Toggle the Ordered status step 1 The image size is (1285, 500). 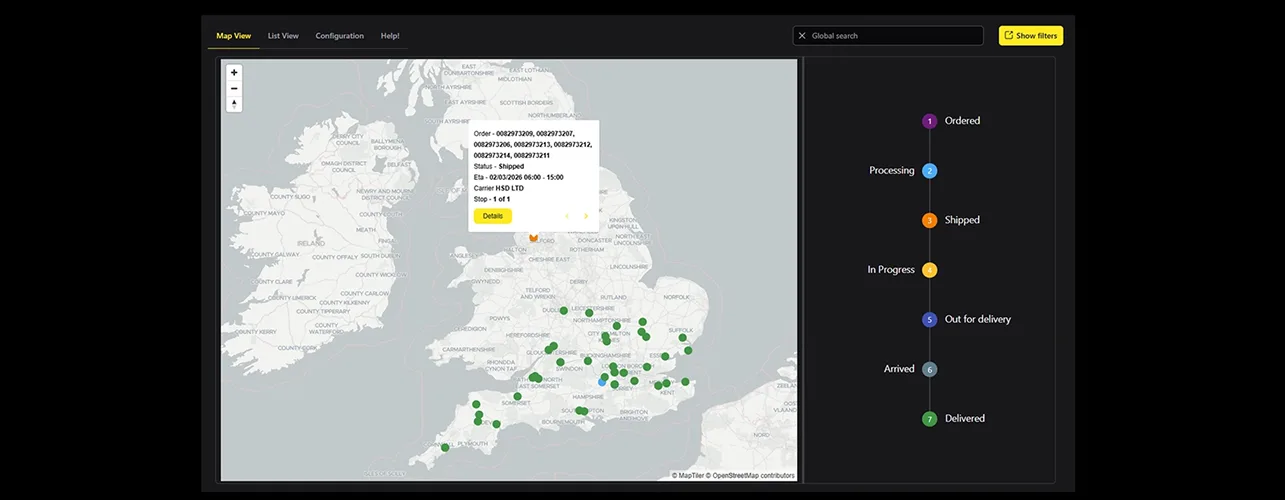(929, 121)
